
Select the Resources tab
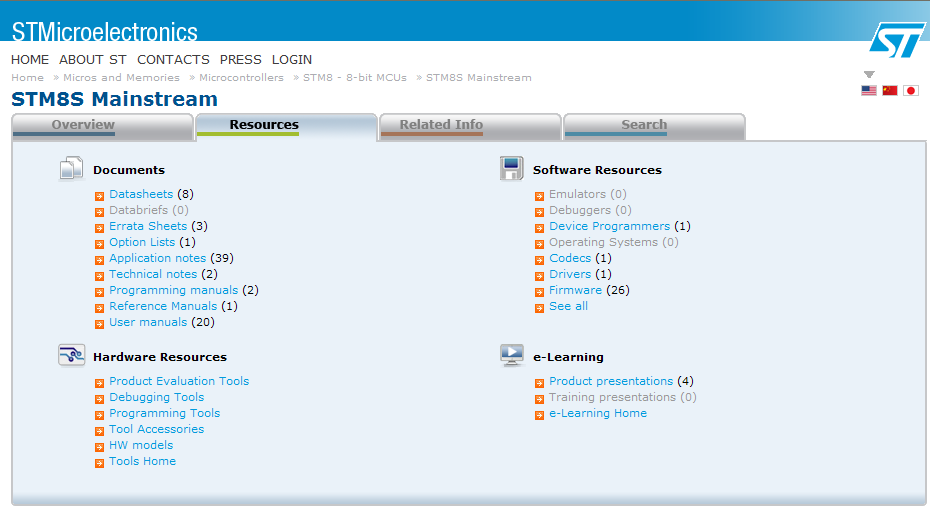coord(286,126)
